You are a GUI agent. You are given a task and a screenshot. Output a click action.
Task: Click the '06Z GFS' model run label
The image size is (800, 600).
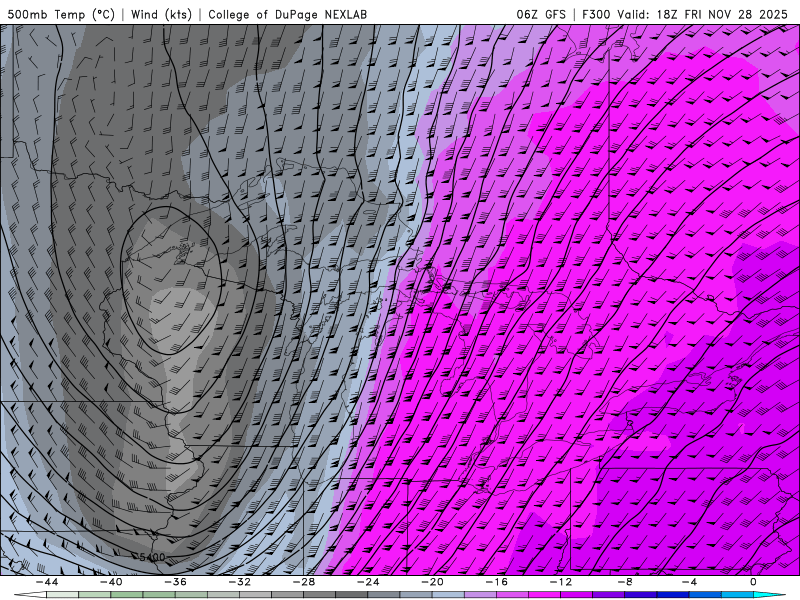[x=541, y=14]
